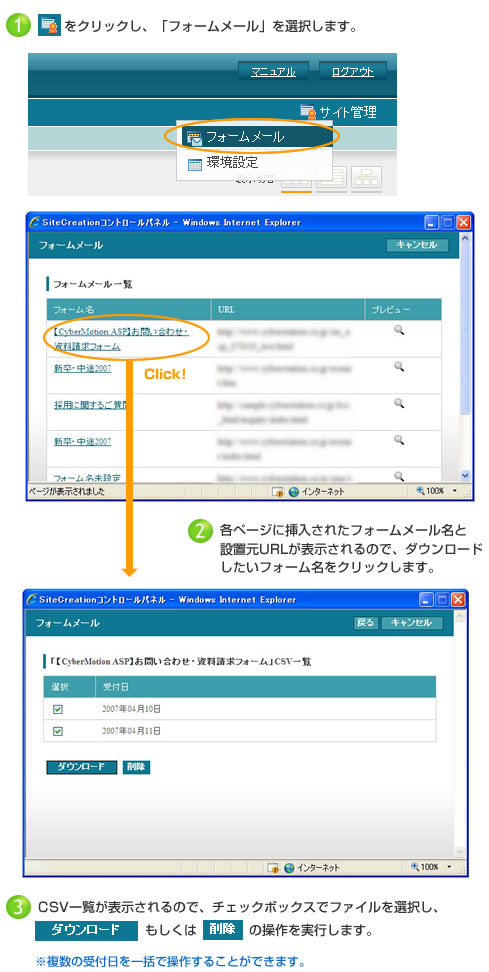
Task: Click preview magnifier for first 新卒・中途2007 row
Action: pos(399,367)
